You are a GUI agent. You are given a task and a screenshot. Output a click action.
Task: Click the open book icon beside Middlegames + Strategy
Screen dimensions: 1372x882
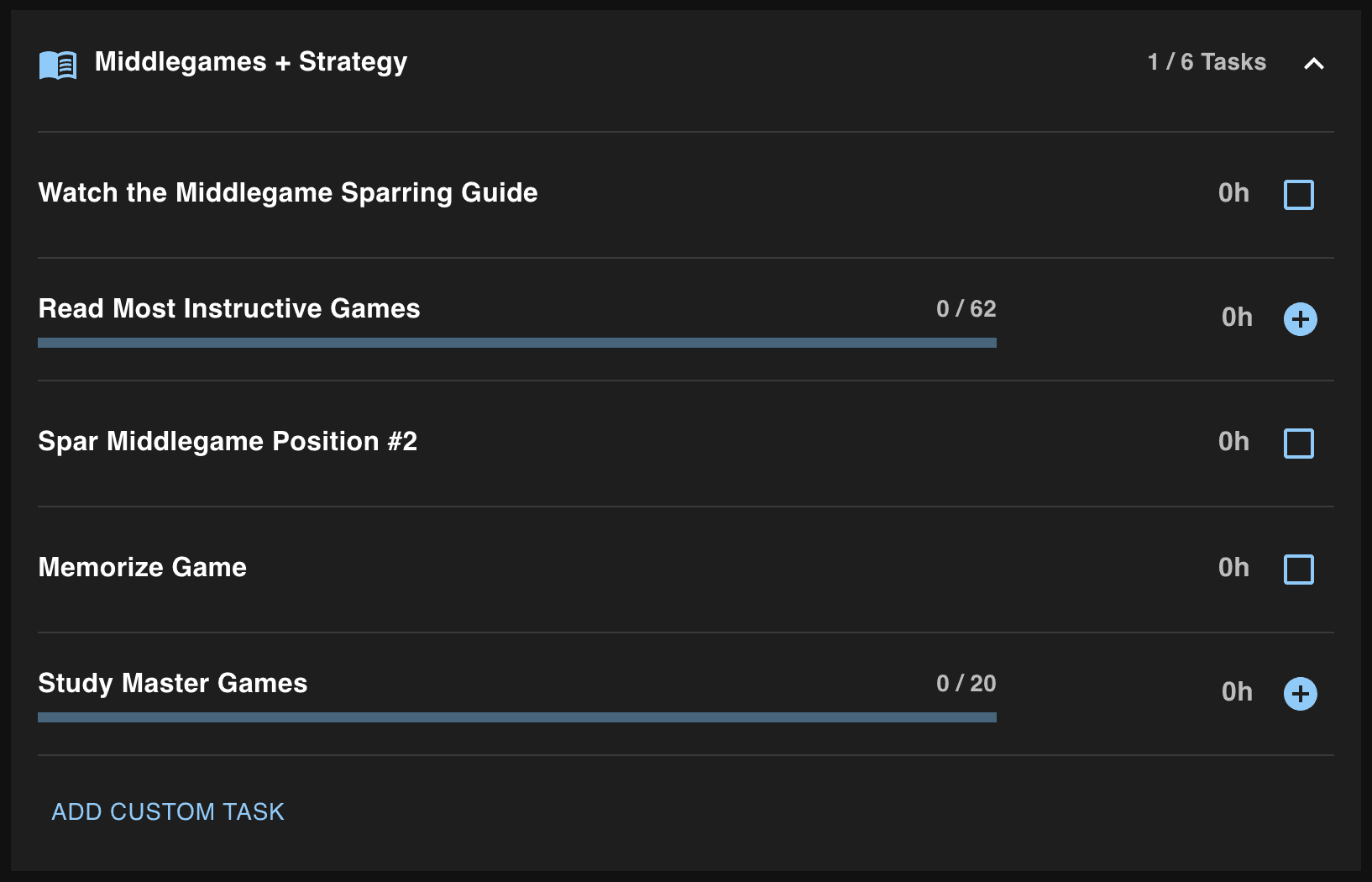pos(58,64)
